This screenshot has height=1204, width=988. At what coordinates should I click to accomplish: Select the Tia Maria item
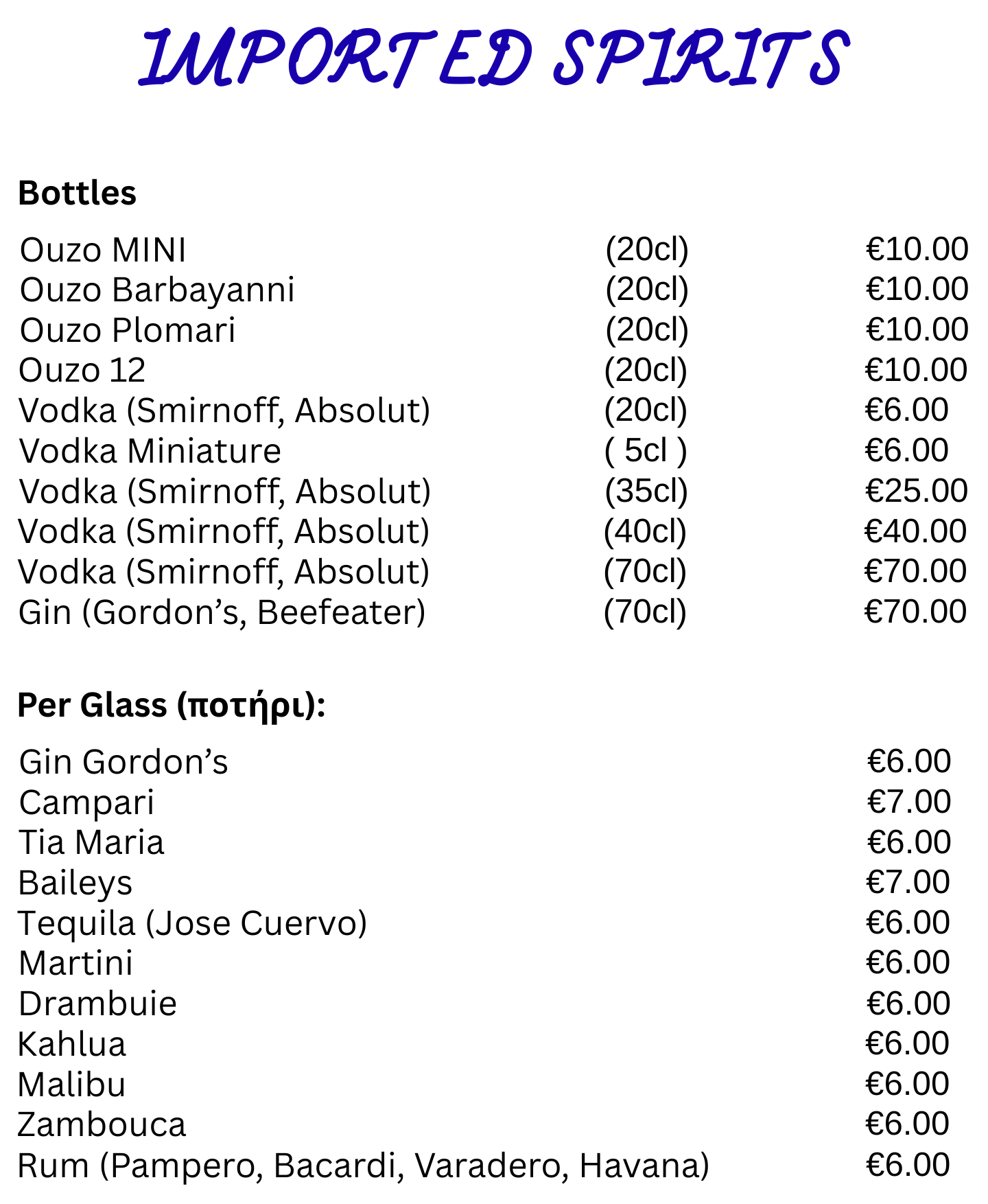91,843
